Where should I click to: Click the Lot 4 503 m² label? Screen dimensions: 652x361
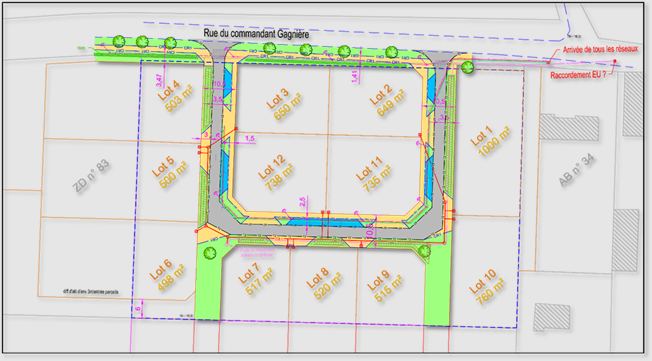(175, 96)
